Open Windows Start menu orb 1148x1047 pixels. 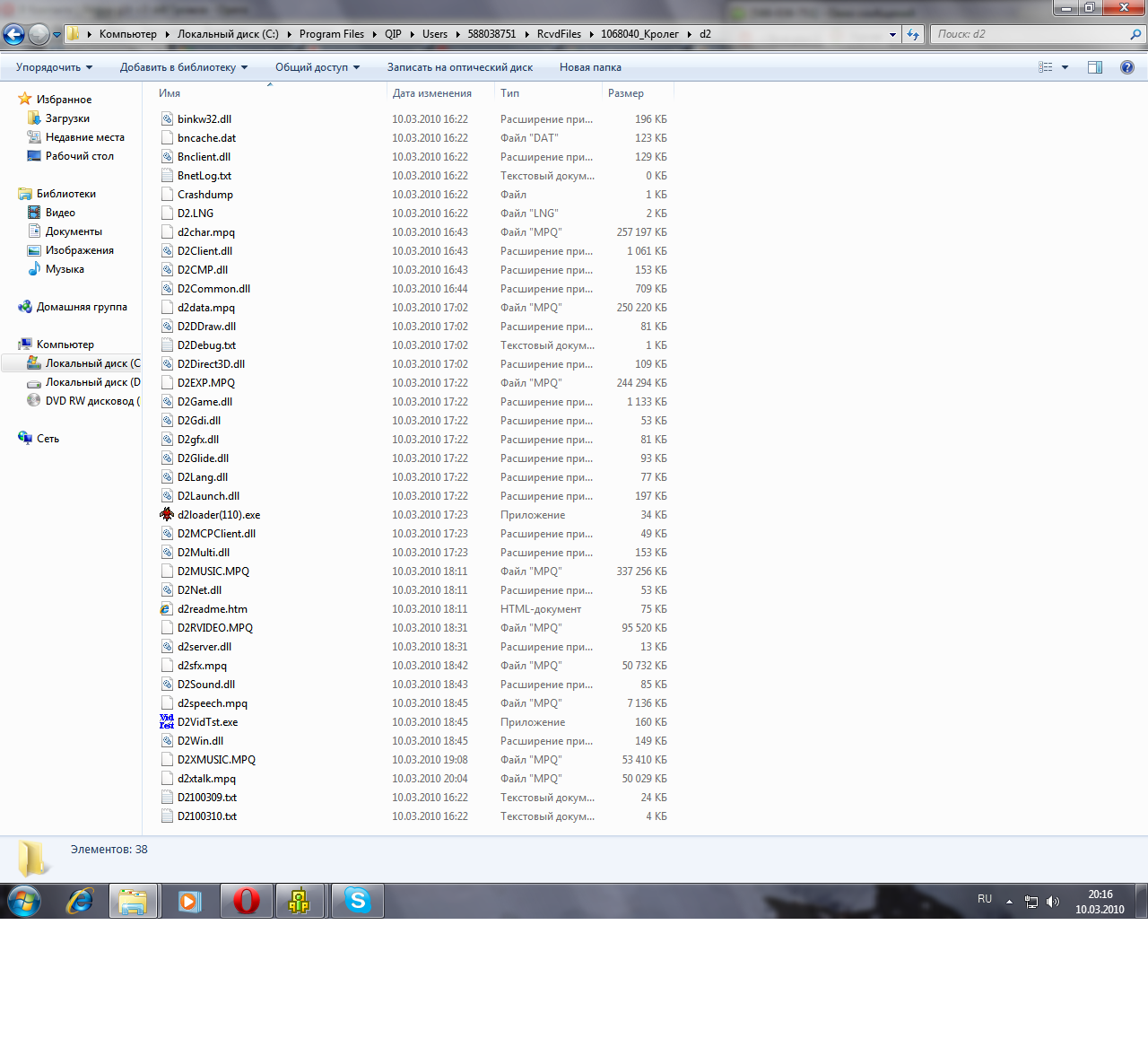click(24, 901)
